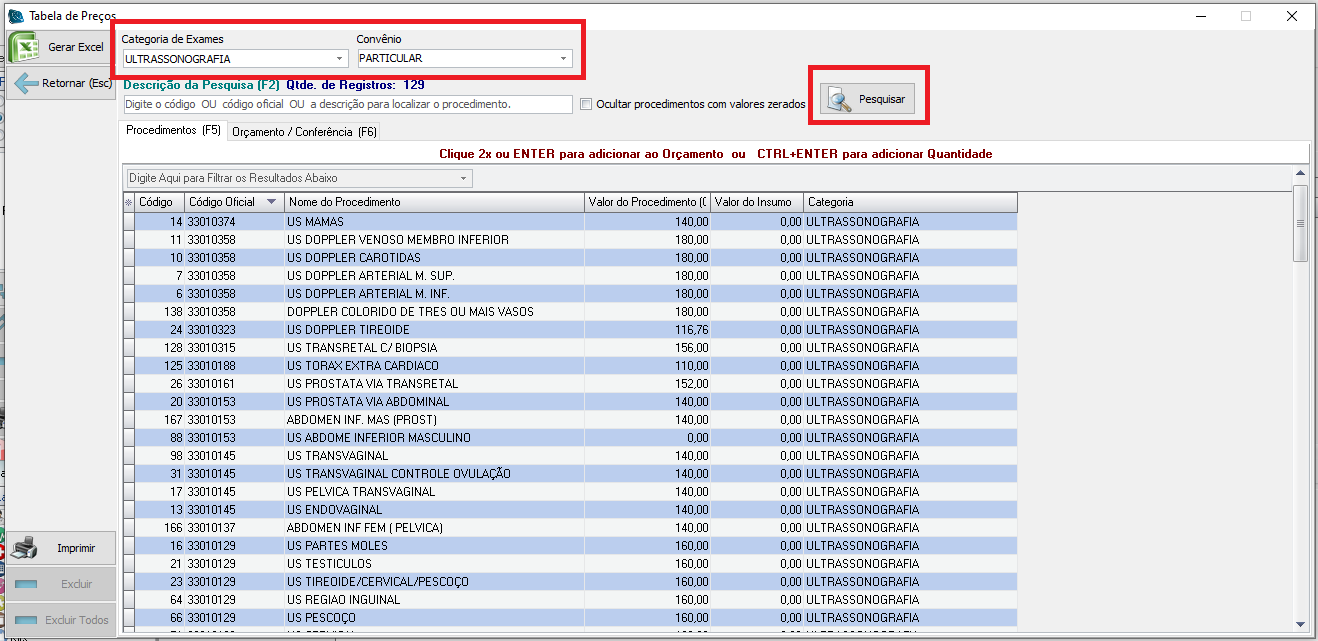Tick the row selector box for US TRANSVAGINAL
This screenshot has height=641, width=1318.
coord(128,456)
